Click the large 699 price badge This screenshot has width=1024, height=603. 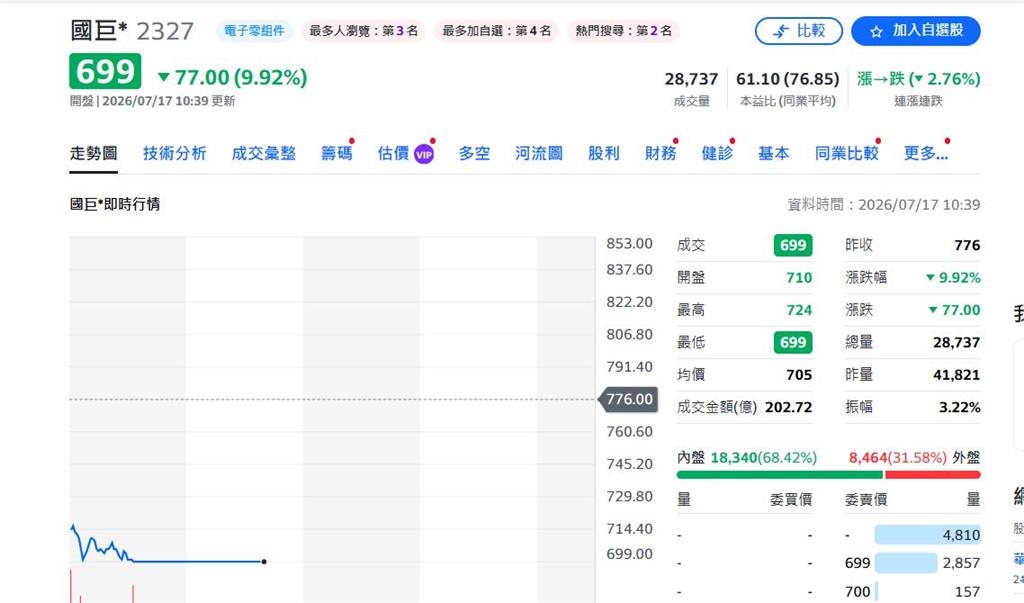pos(105,71)
